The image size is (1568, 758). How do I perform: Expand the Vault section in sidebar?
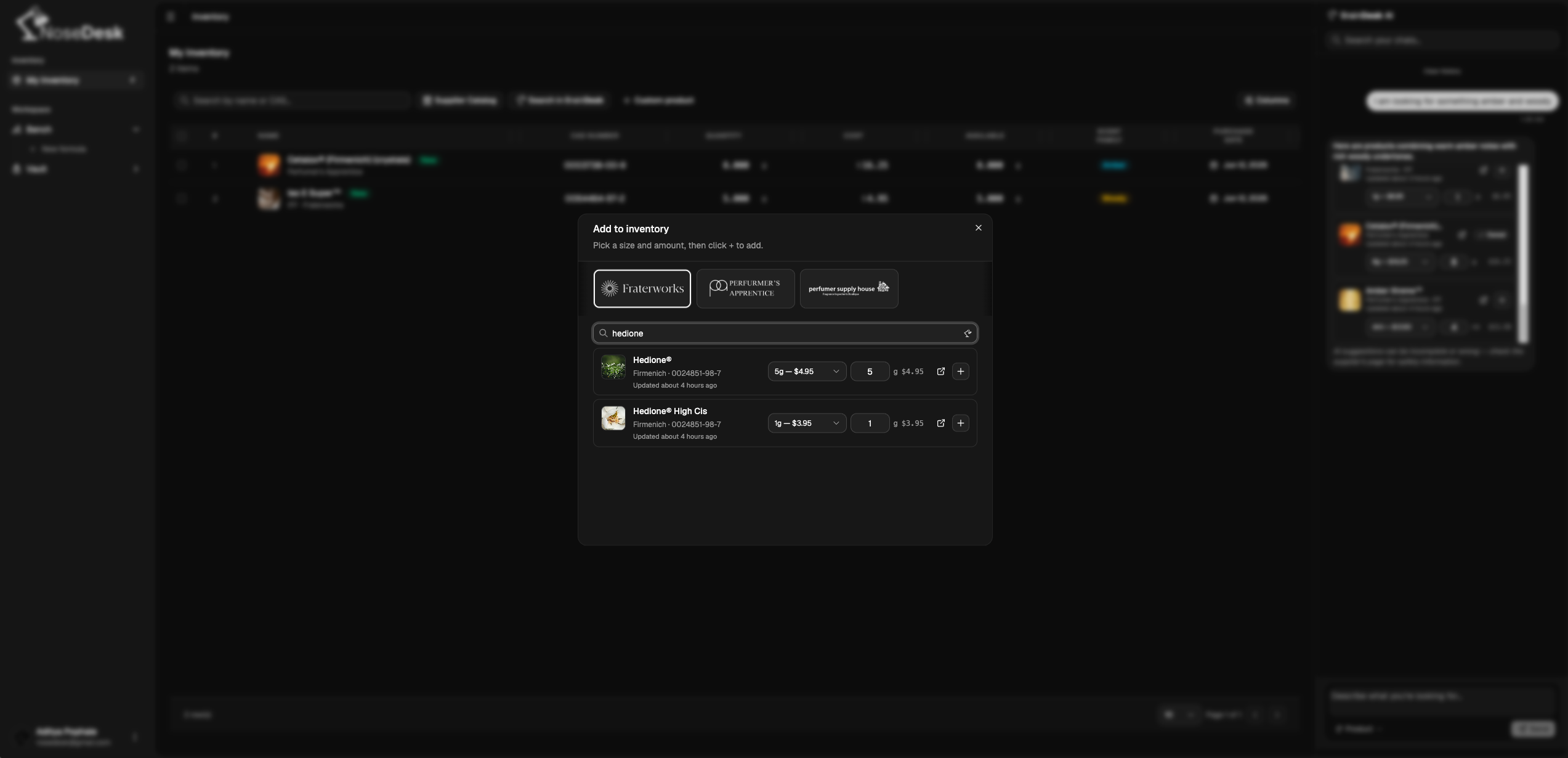point(75,169)
